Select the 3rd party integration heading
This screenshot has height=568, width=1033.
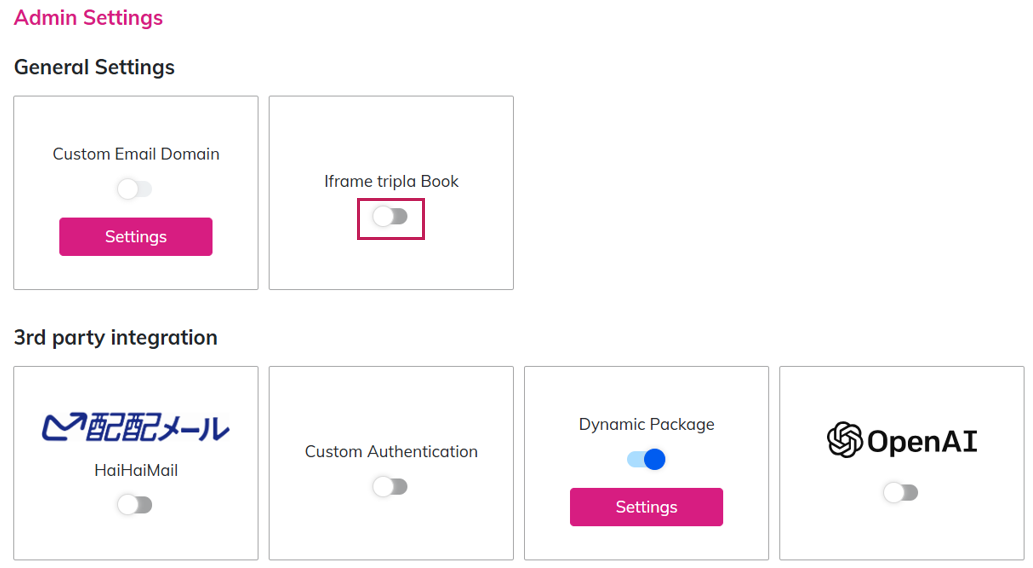[x=115, y=337]
